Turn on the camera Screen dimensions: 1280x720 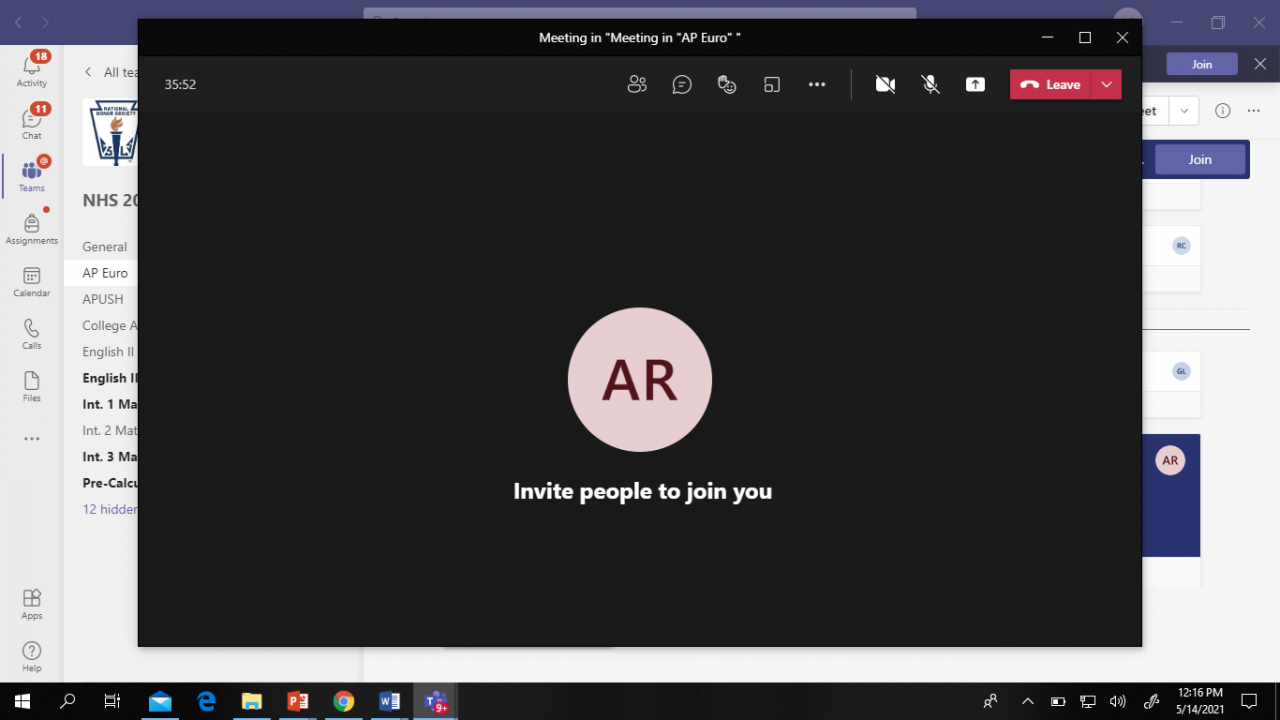[885, 85]
